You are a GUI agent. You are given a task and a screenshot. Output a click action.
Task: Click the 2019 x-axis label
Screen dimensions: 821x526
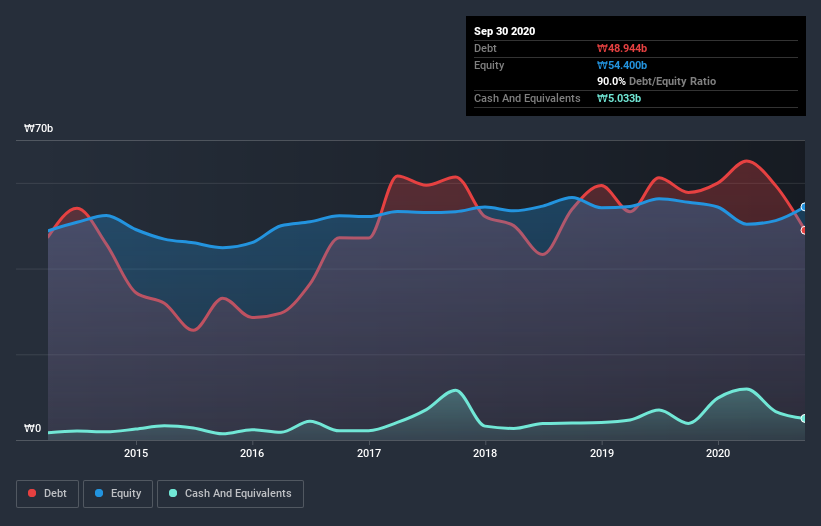coord(602,453)
